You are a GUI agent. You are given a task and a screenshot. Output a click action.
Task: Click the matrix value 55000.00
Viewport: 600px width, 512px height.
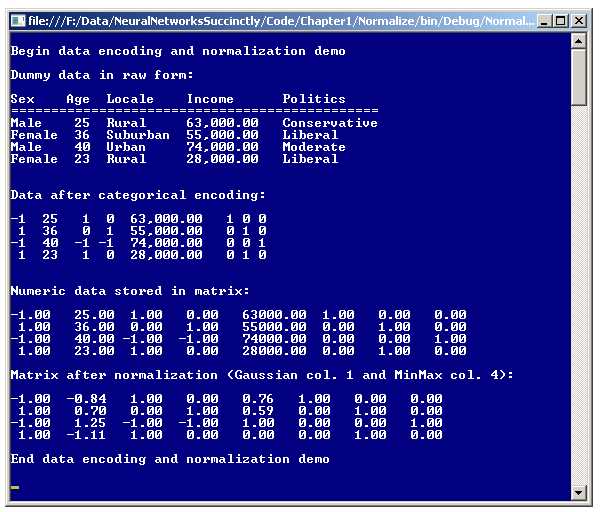[x=274, y=327]
